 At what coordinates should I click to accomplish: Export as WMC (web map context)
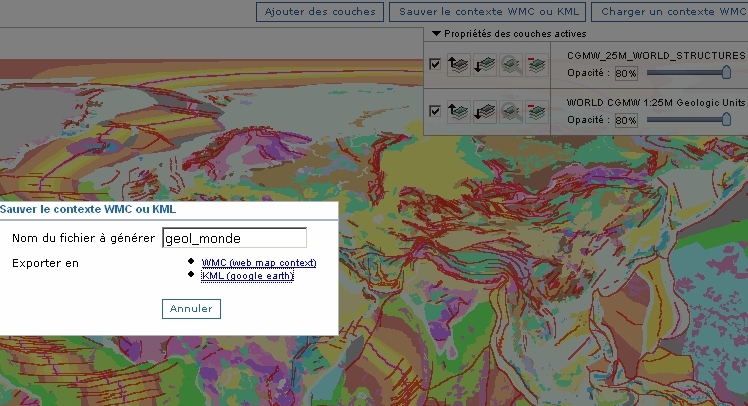259,262
